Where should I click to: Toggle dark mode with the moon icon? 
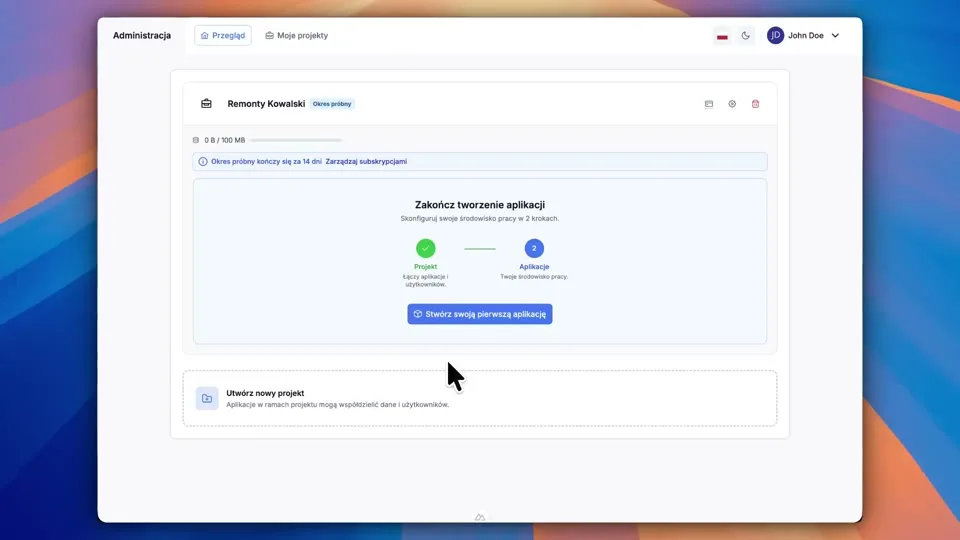click(746, 36)
